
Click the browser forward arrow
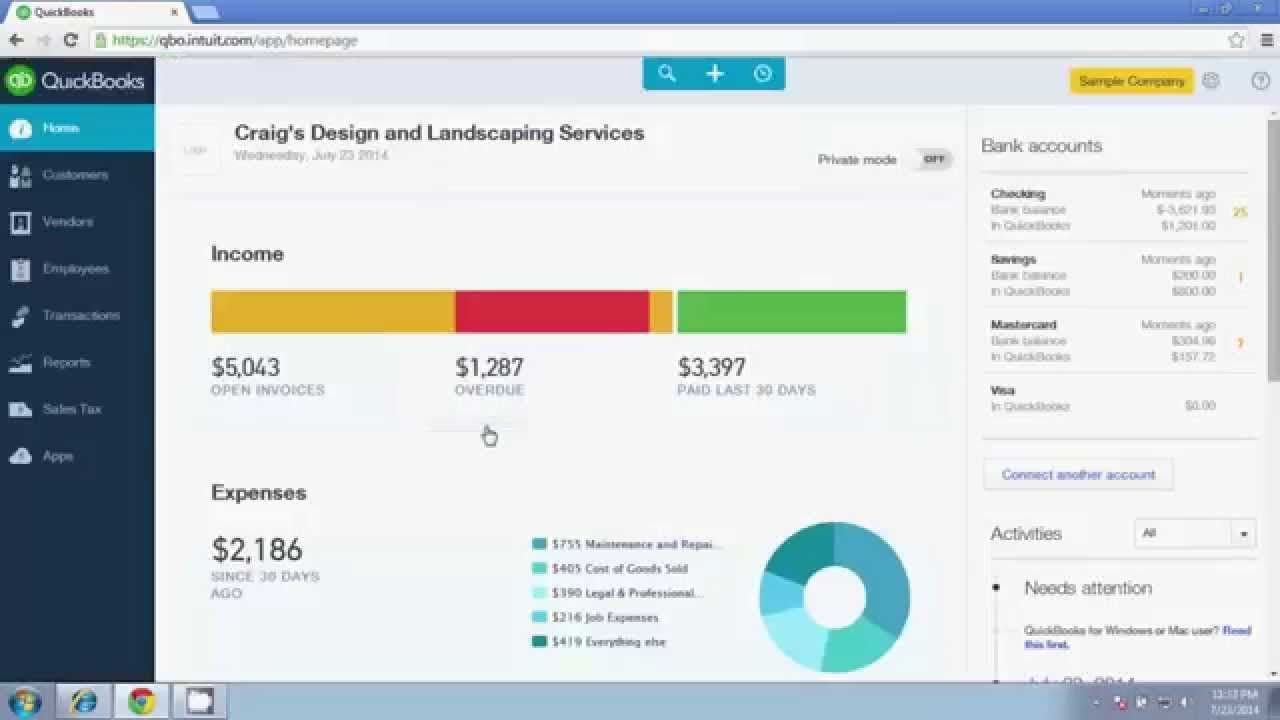point(43,40)
